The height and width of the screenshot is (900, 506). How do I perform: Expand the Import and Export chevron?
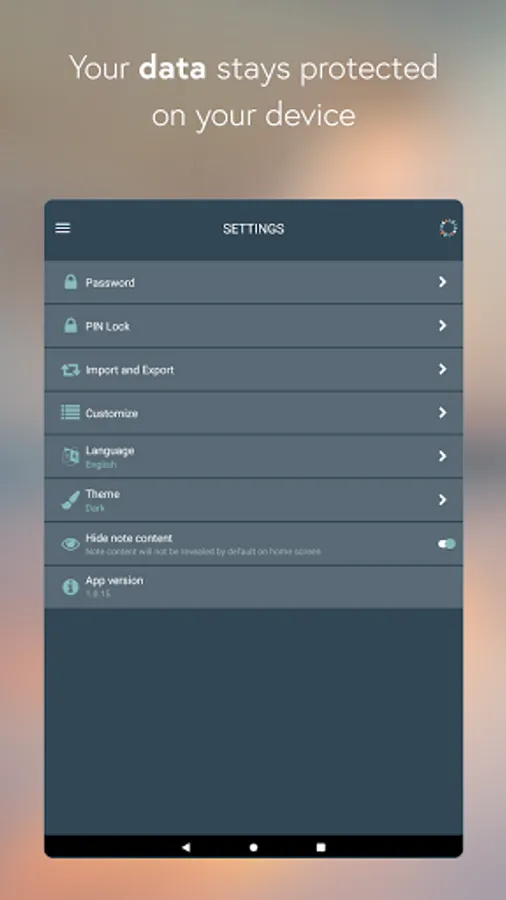point(442,369)
